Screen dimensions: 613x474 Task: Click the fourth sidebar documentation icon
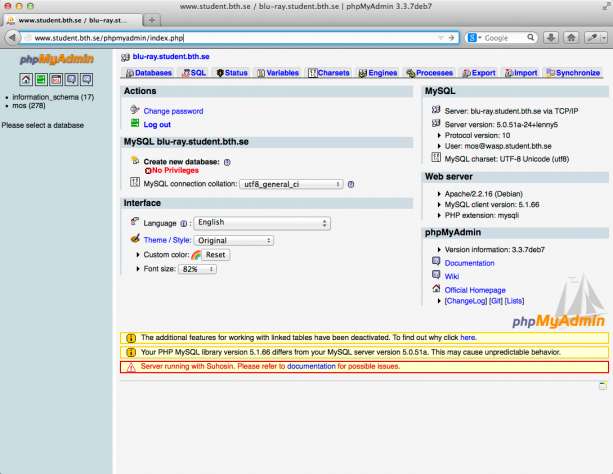pos(71,80)
